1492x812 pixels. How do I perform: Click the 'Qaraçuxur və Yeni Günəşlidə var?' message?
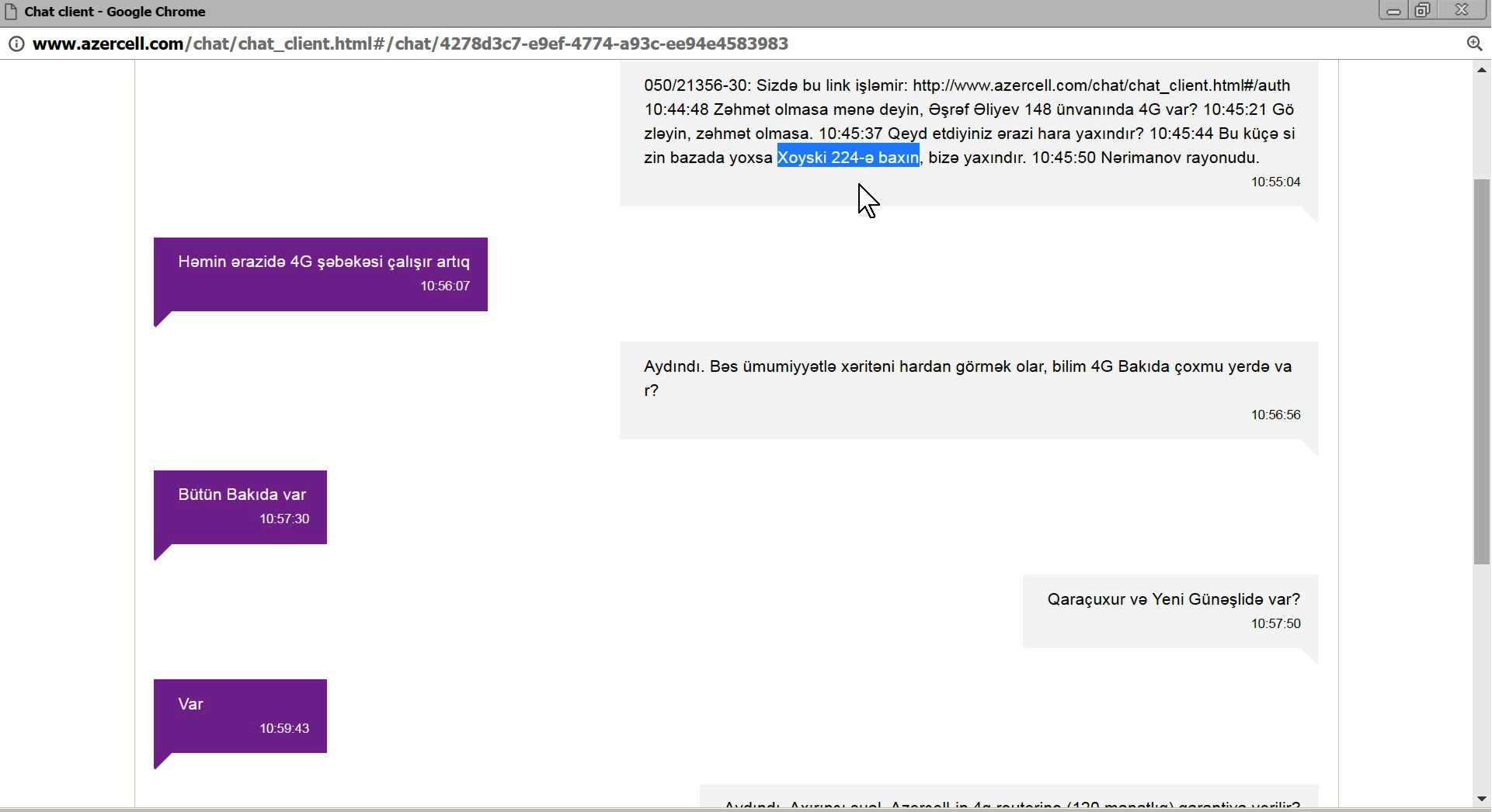click(1173, 599)
